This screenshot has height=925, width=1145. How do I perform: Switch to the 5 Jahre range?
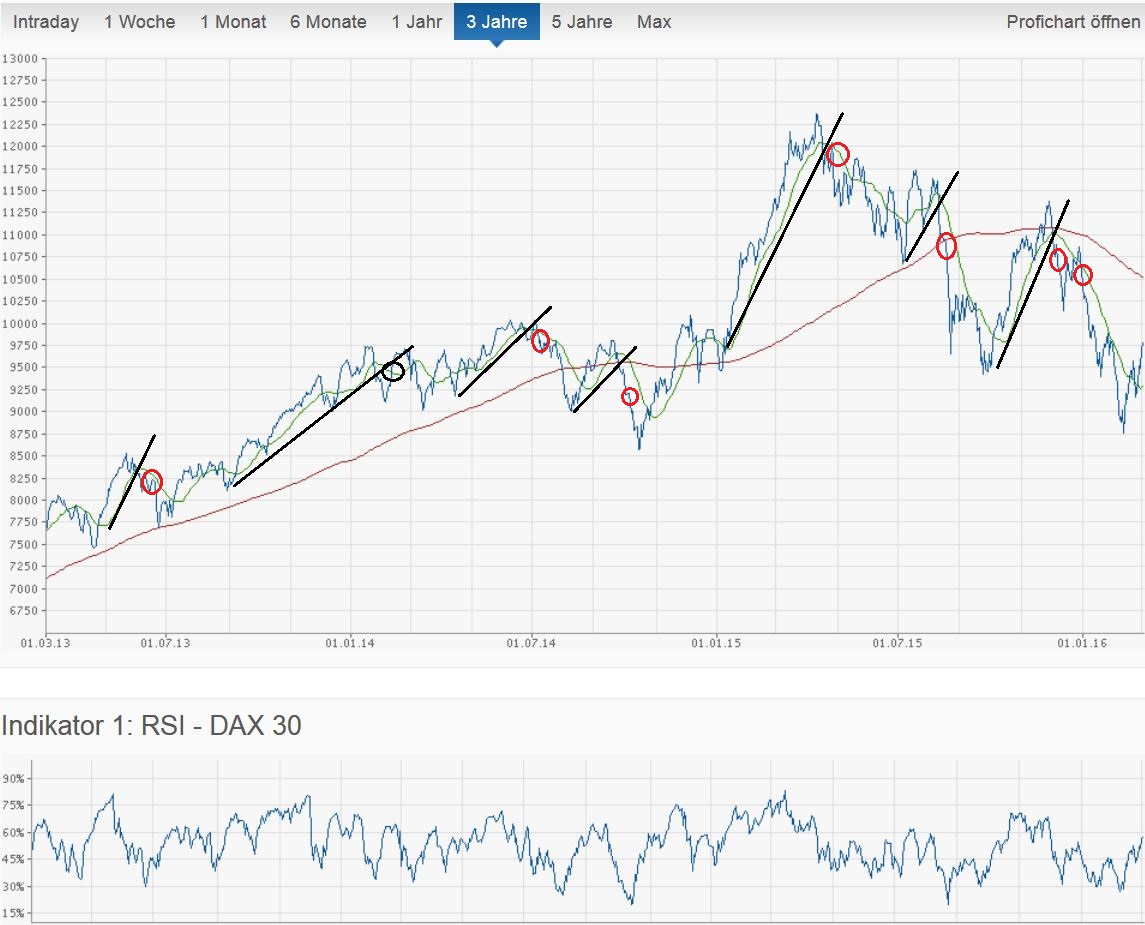(x=582, y=22)
